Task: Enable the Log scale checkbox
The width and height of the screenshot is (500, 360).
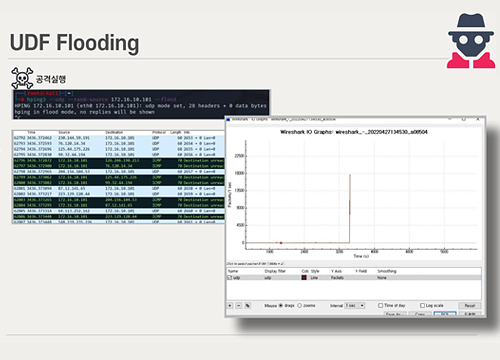Action: 422,305
